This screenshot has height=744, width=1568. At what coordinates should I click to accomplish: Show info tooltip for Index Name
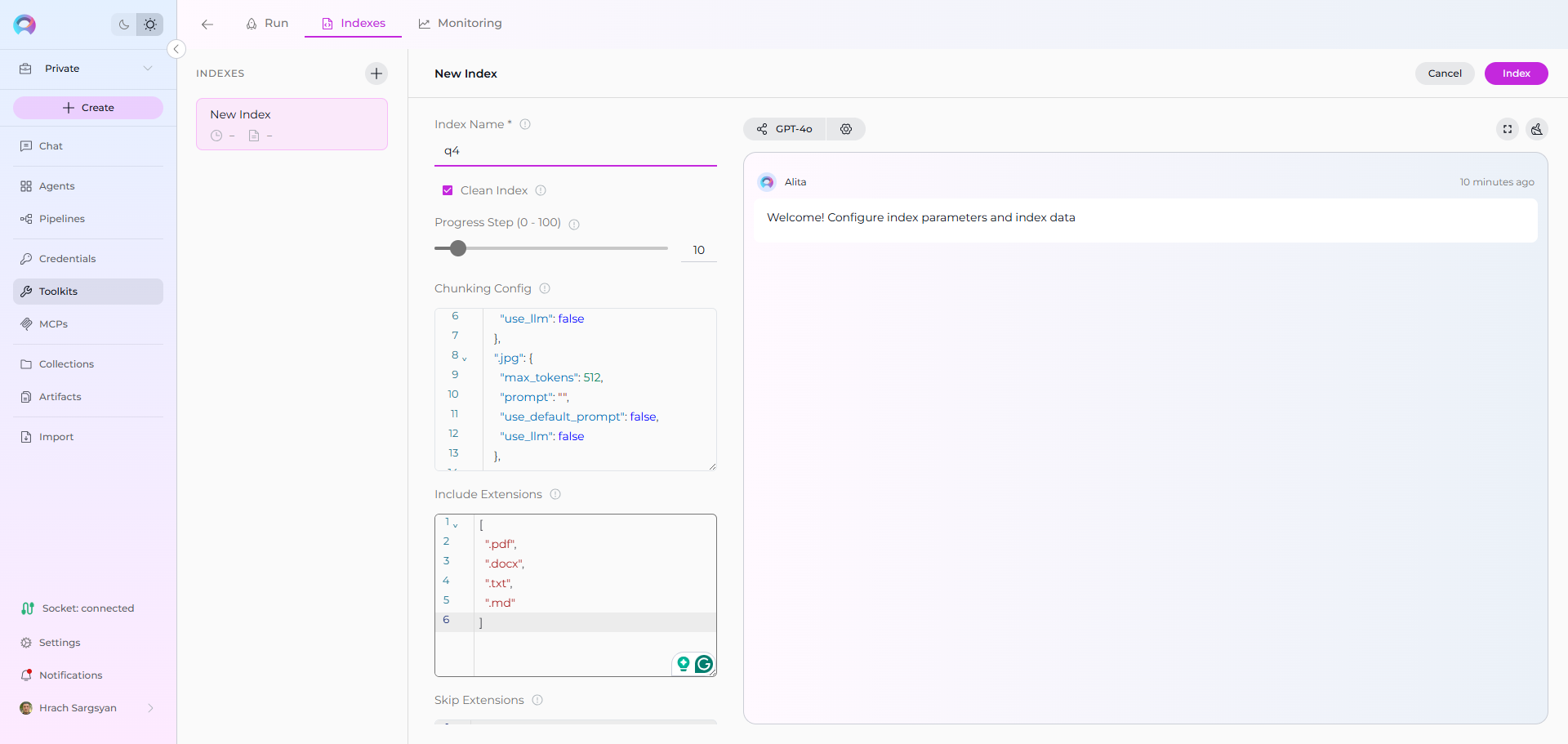tap(525, 125)
